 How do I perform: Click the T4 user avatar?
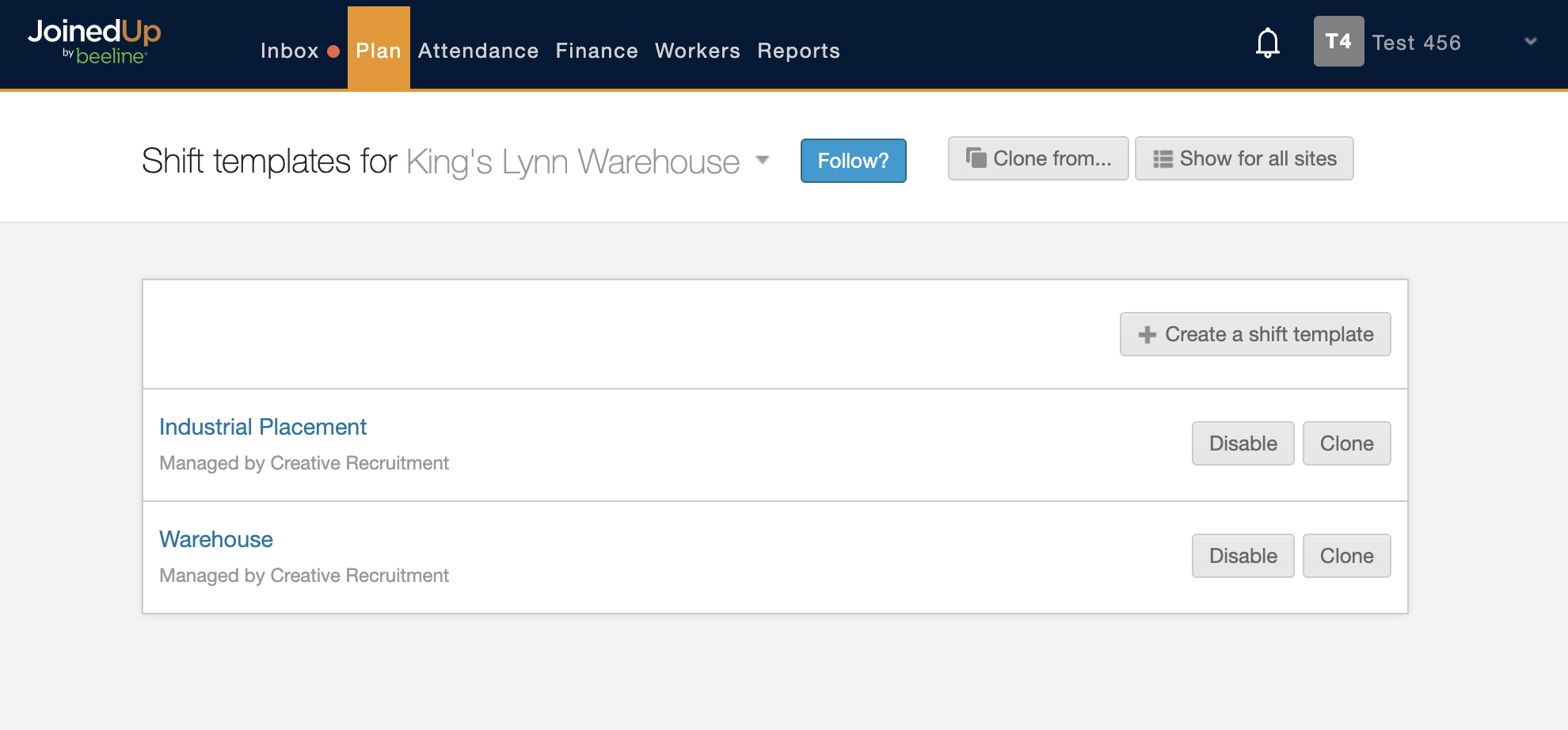[x=1338, y=41]
